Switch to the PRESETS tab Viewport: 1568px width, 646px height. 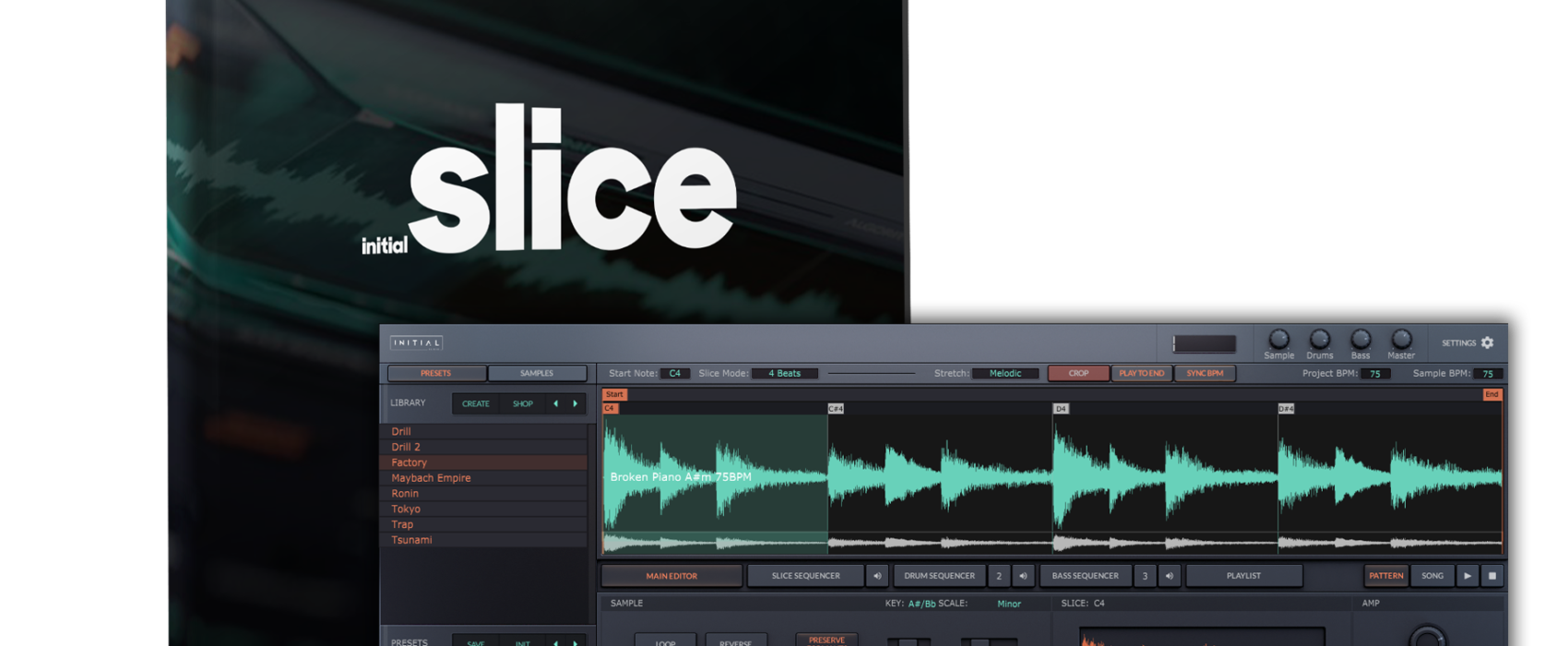pos(436,374)
